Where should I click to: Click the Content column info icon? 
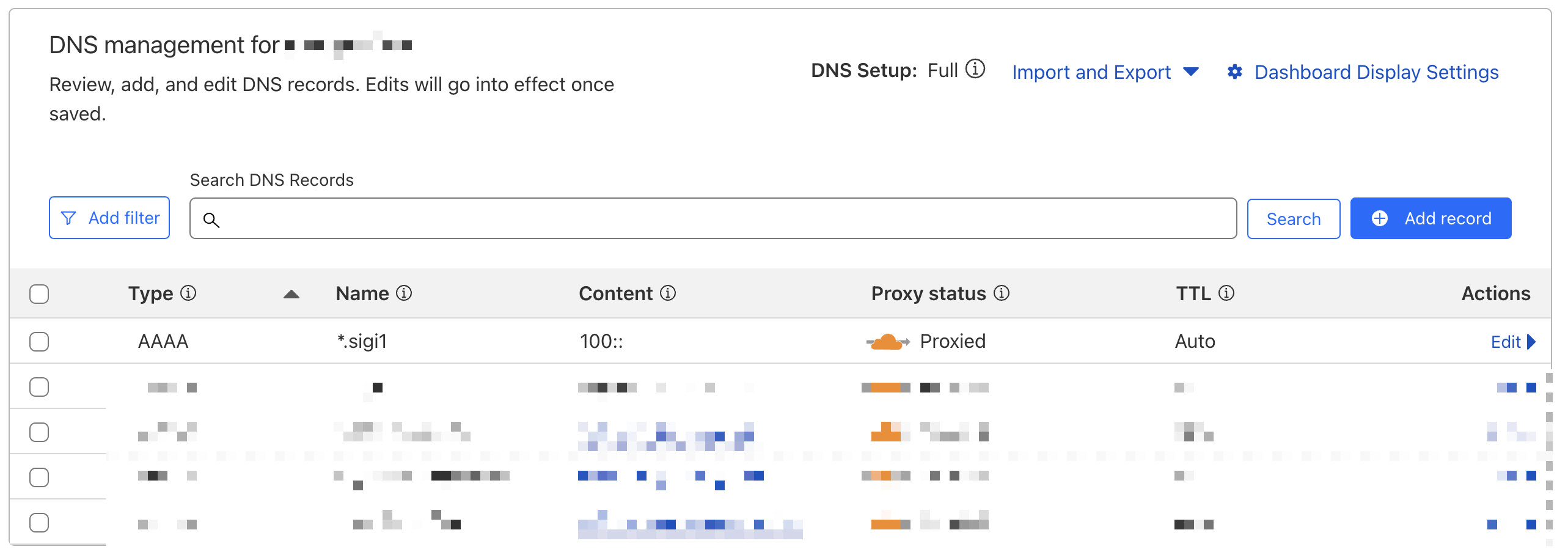[668, 293]
